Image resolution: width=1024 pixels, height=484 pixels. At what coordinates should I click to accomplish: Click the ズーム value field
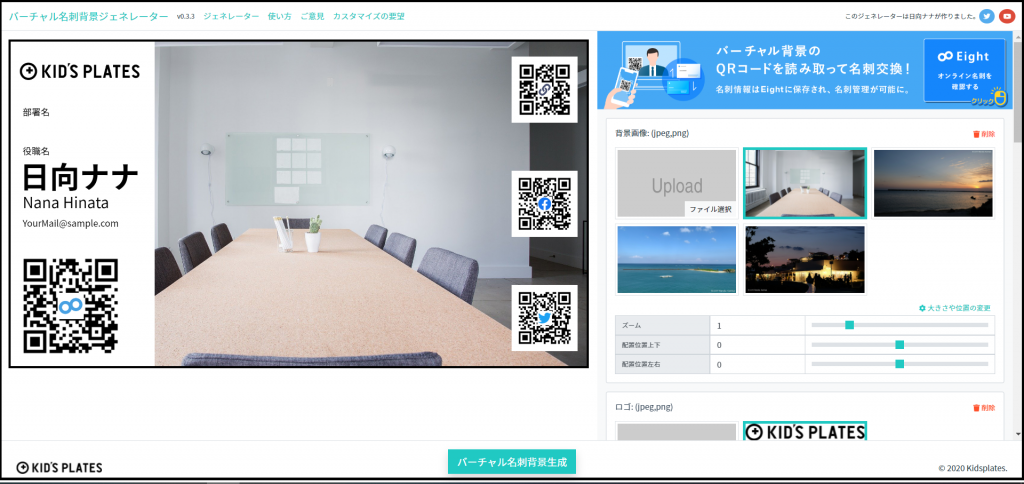[x=756, y=325]
